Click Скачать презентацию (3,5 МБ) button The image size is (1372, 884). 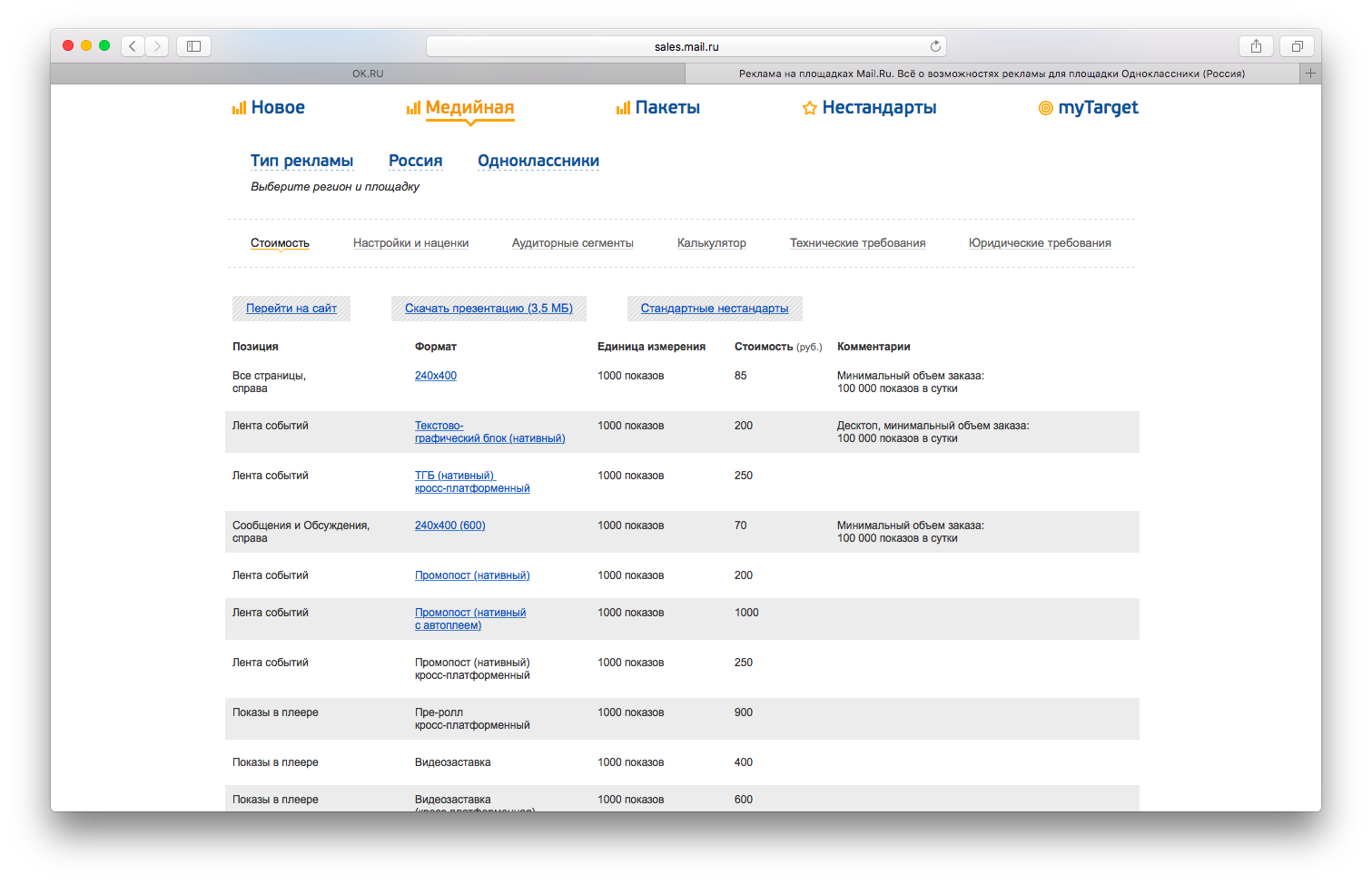pyautogui.click(x=489, y=309)
